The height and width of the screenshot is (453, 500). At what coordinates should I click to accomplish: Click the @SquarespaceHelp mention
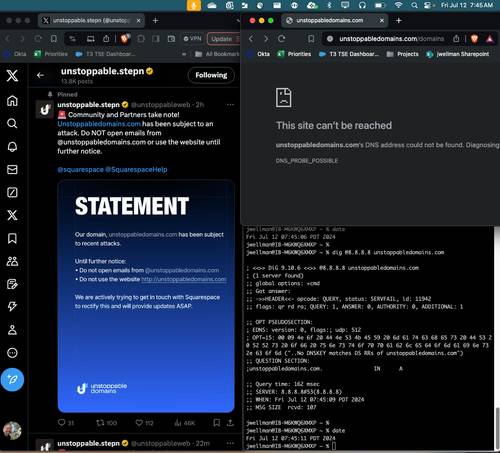136,170
